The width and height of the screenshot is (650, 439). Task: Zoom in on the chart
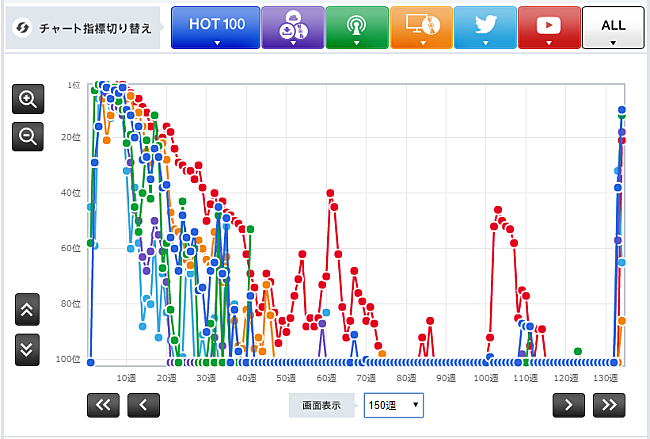(x=28, y=99)
